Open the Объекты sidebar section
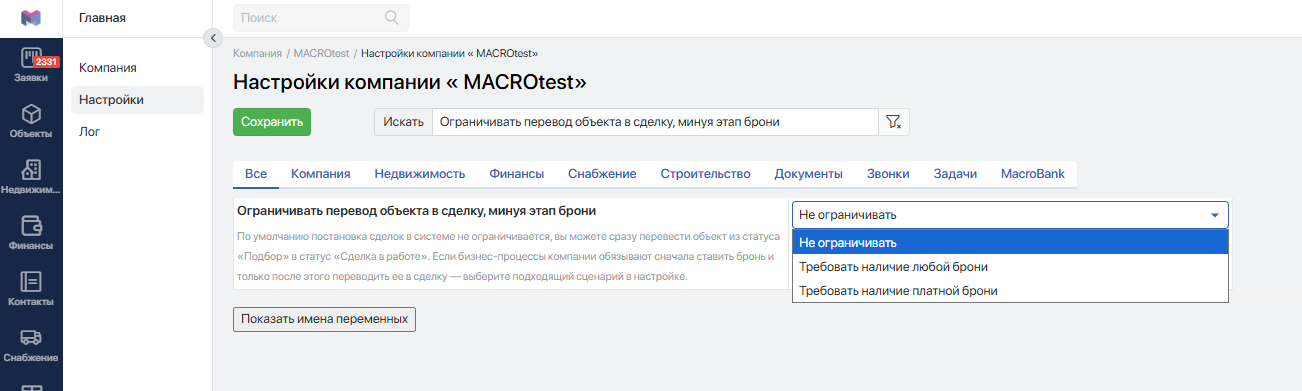The image size is (1302, 391). (31, 121)
